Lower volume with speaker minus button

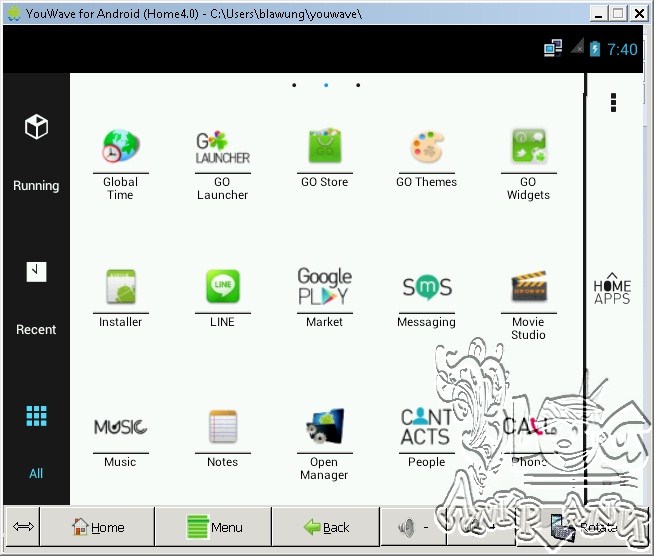tap(413, 527)
